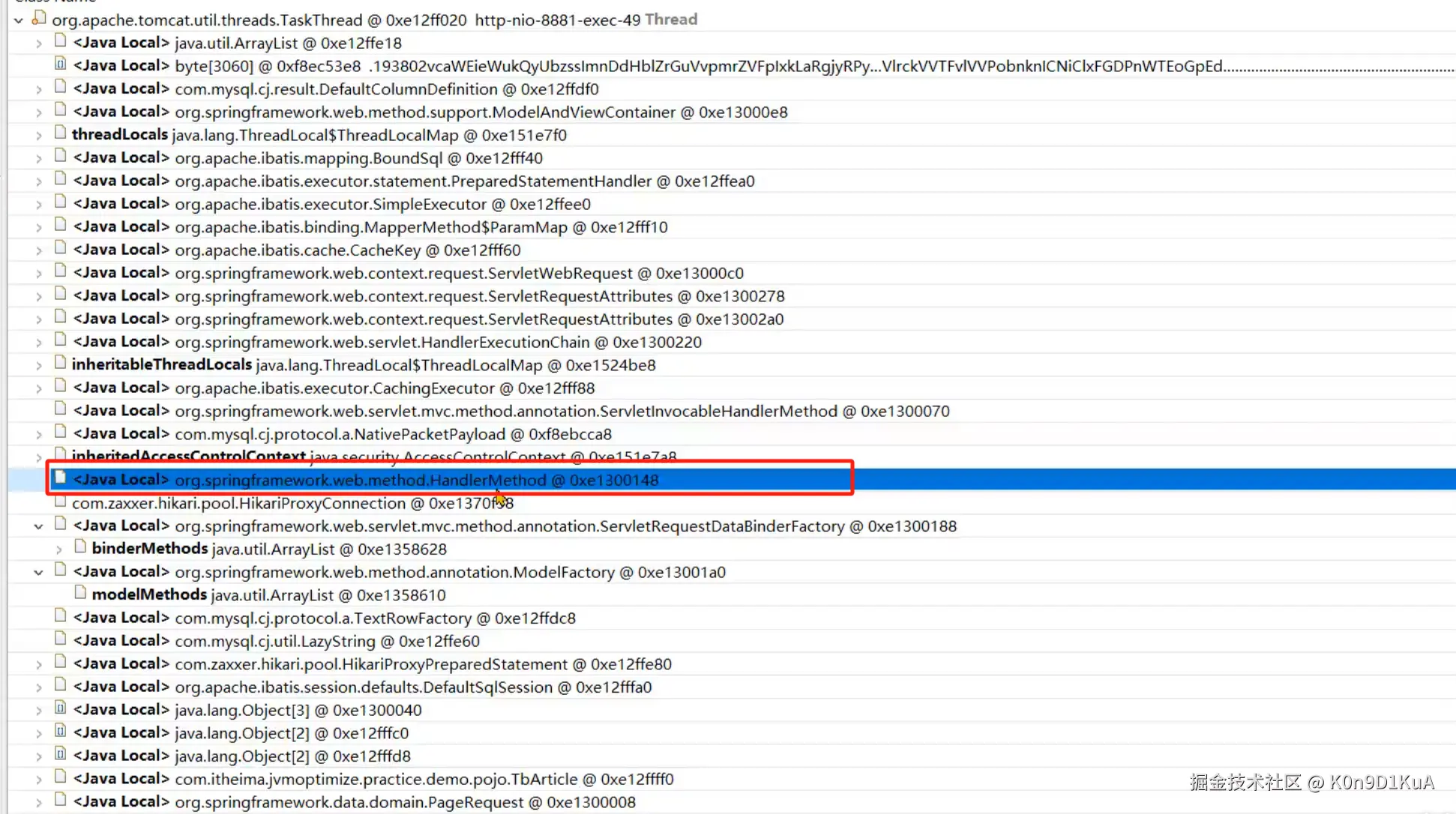Click the java.lang.Object[3] array icon
The image size is (1456, 814).
pyautogui.click(x=61, y=708)
